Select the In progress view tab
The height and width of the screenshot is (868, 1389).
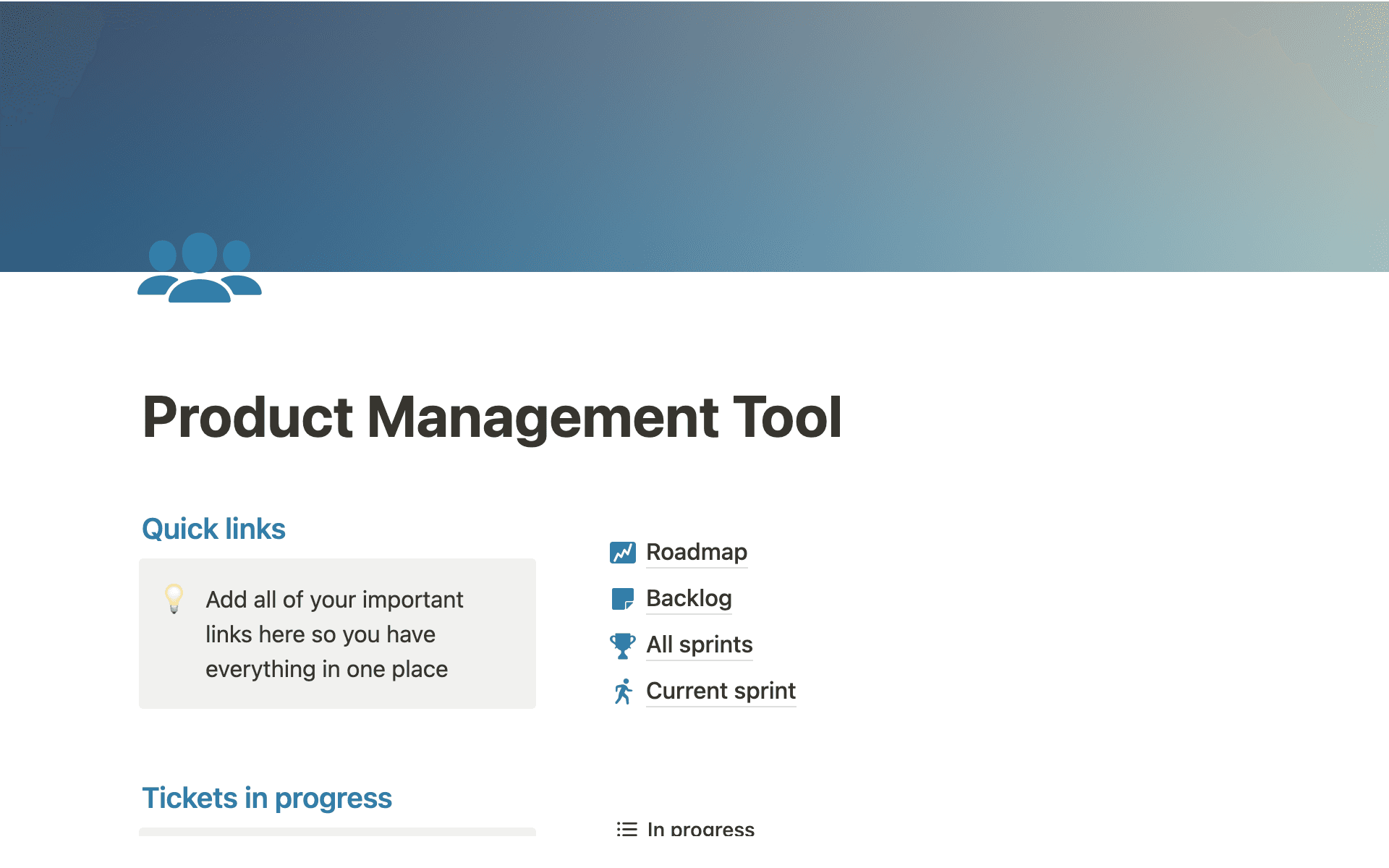pyautogui.click(x=700, y=829)
